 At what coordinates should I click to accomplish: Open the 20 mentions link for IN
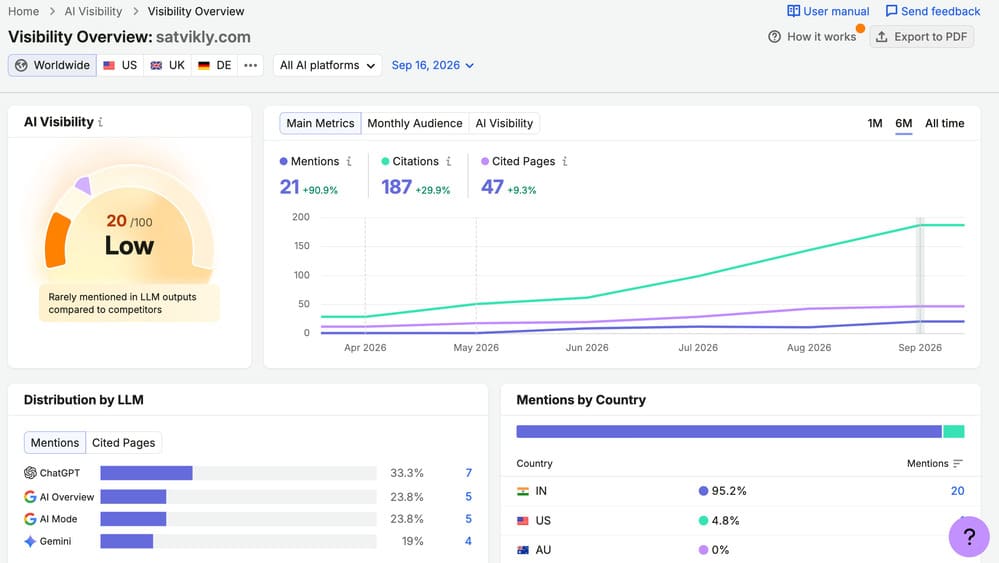pos(958,491)
